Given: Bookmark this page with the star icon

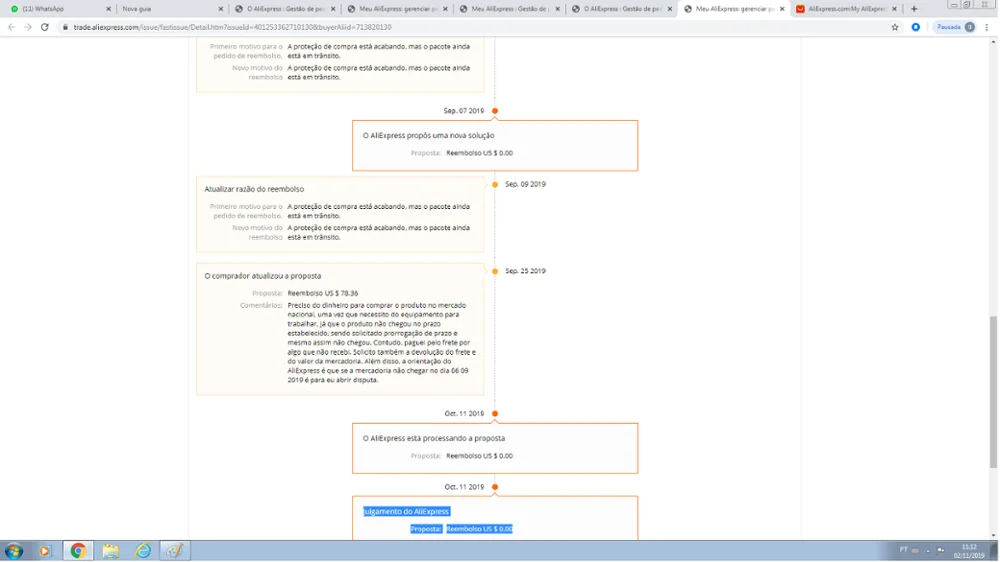Looking at the screenshot, I should 895,27.
